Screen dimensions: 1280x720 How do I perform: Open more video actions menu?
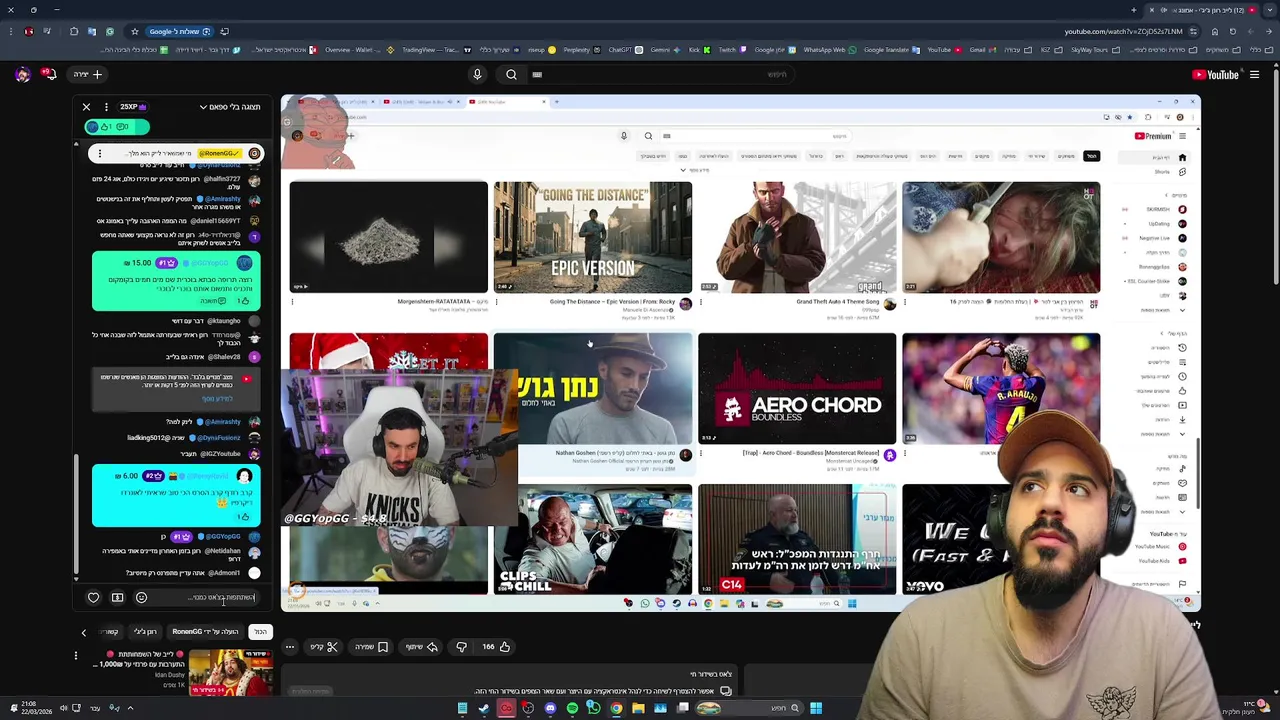click(290, 647)
